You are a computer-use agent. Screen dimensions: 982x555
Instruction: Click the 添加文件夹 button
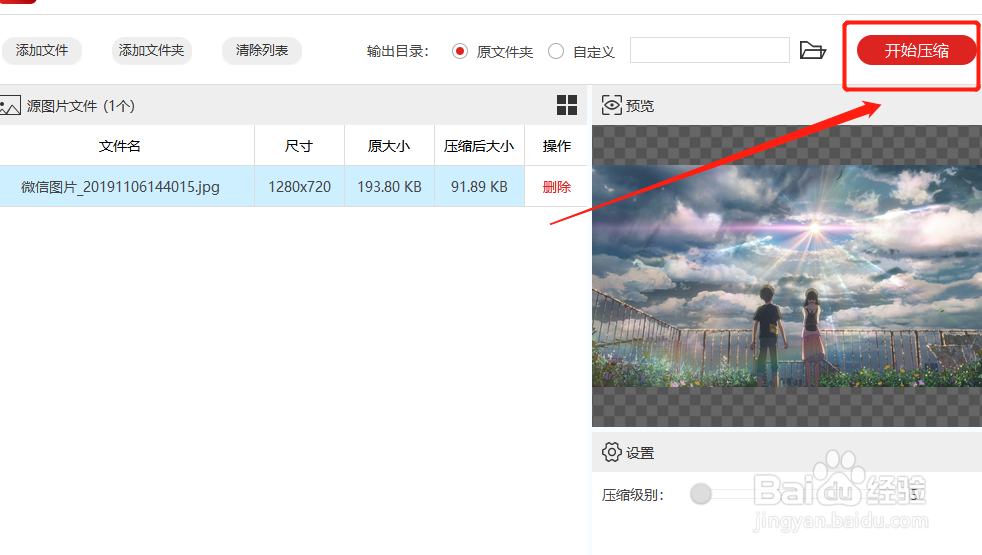click(152, 51)
